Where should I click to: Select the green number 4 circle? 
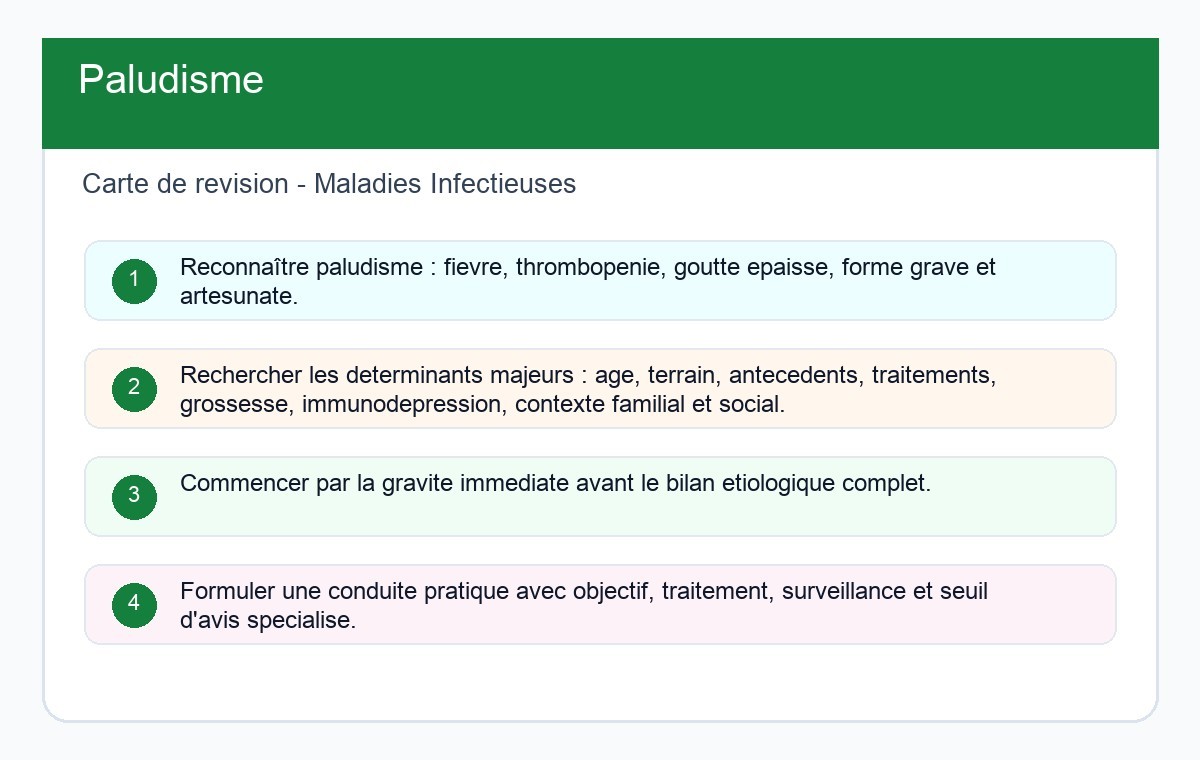pyautogui.click(x=134, y=605)
